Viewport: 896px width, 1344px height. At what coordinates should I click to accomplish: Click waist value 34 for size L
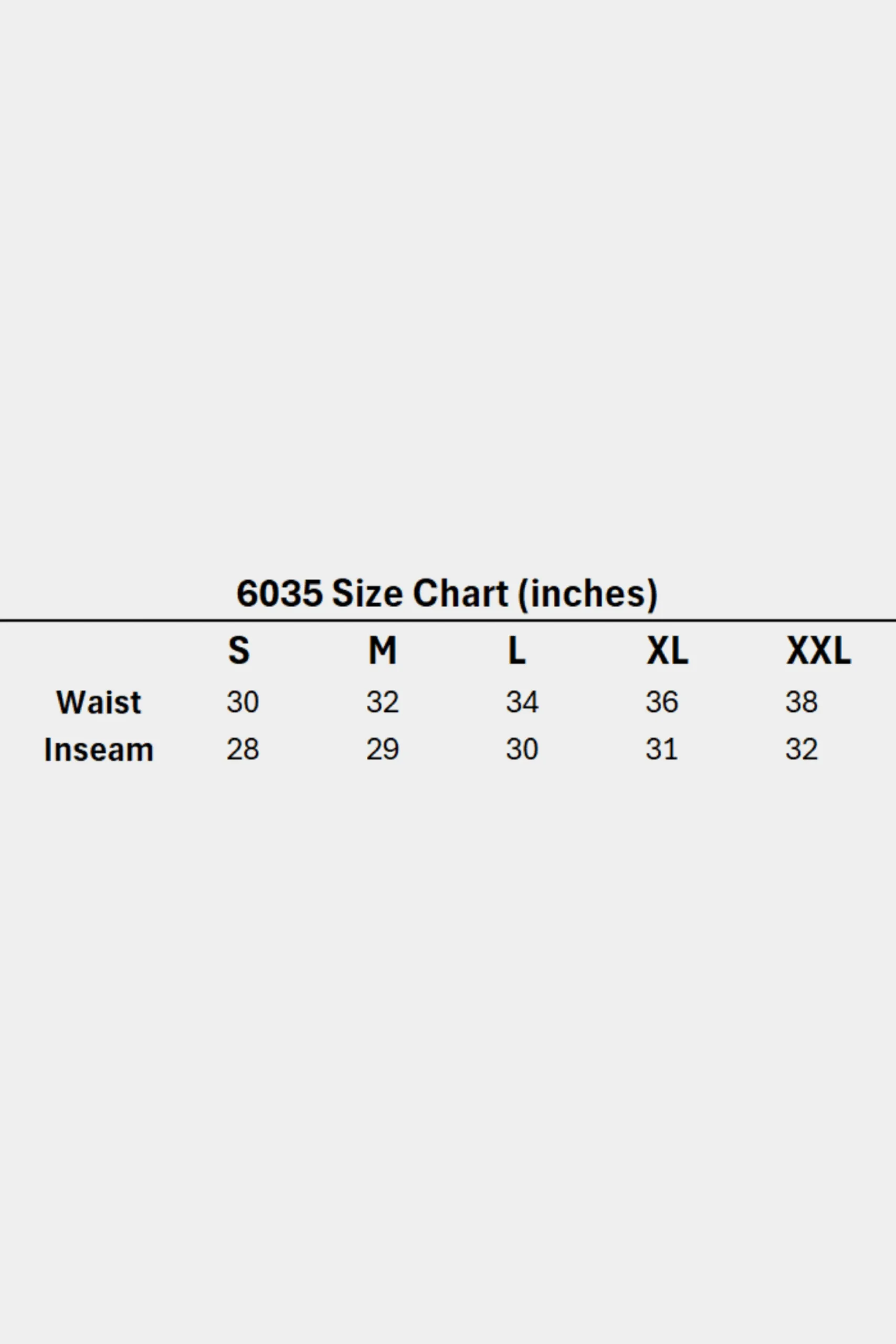coord(522,702)
